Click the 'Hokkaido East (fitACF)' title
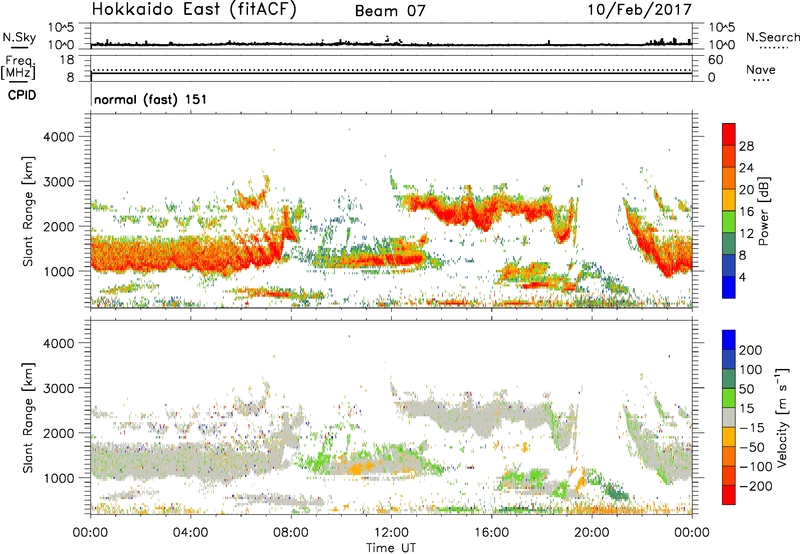Viewport: 800px width, 554px height. point(194,10)
